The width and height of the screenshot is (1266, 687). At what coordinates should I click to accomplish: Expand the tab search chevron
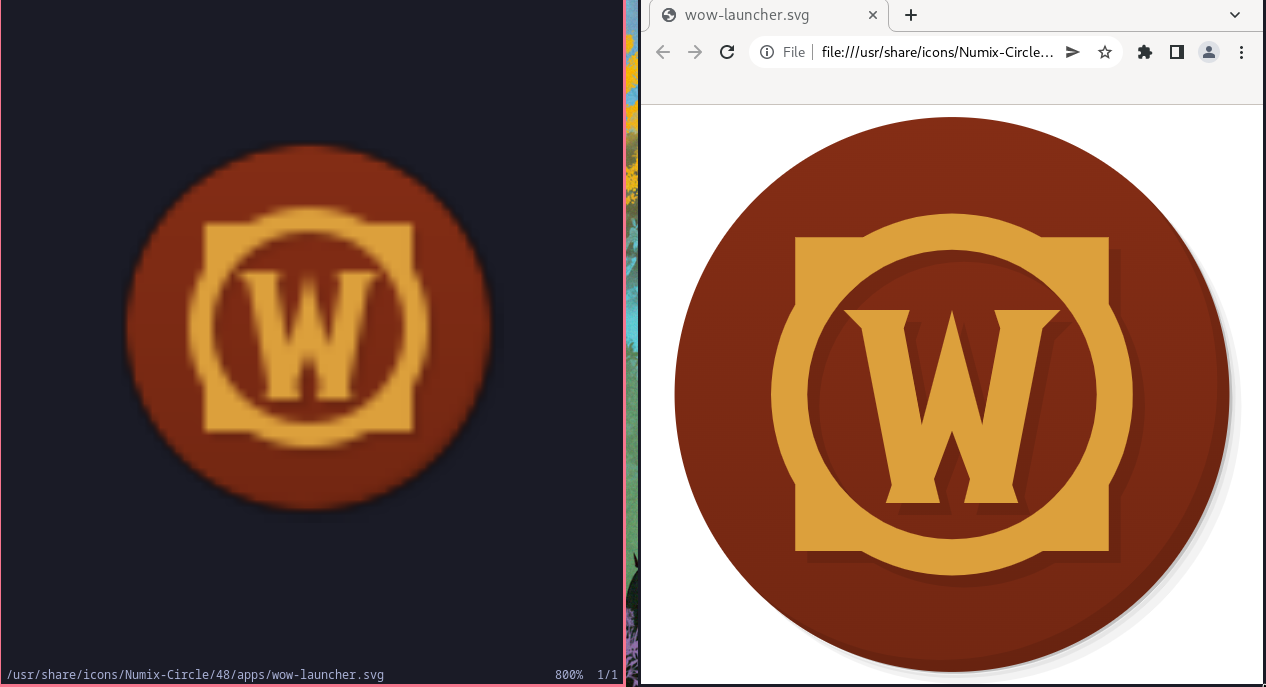(x=1235, y=15)
